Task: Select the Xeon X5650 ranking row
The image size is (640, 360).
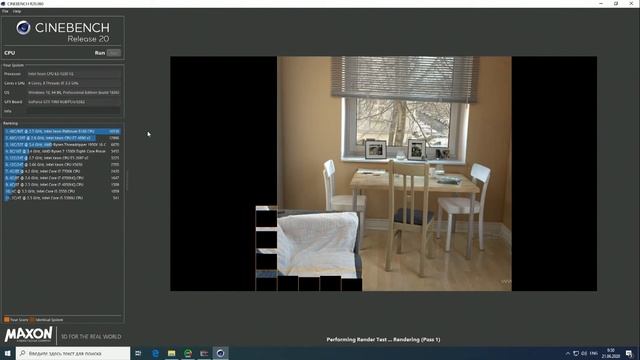Action: [x=62, y=164]
